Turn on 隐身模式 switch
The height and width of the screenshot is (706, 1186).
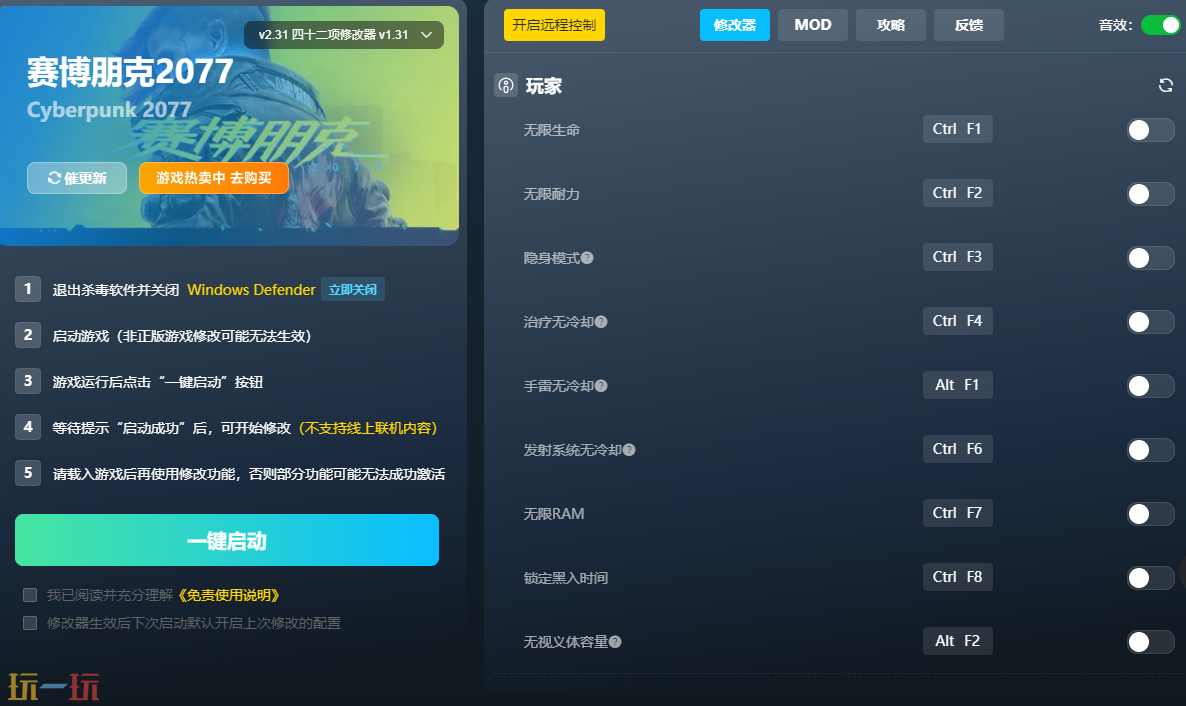1150,258
